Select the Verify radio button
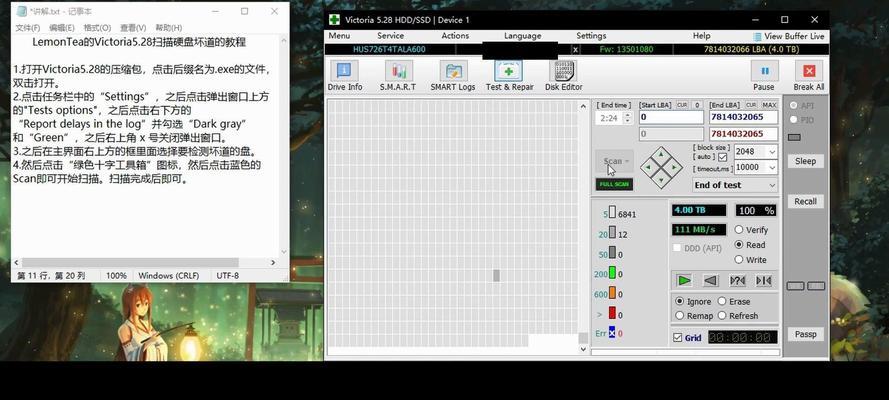889x400 pixels. click(739, 229)
